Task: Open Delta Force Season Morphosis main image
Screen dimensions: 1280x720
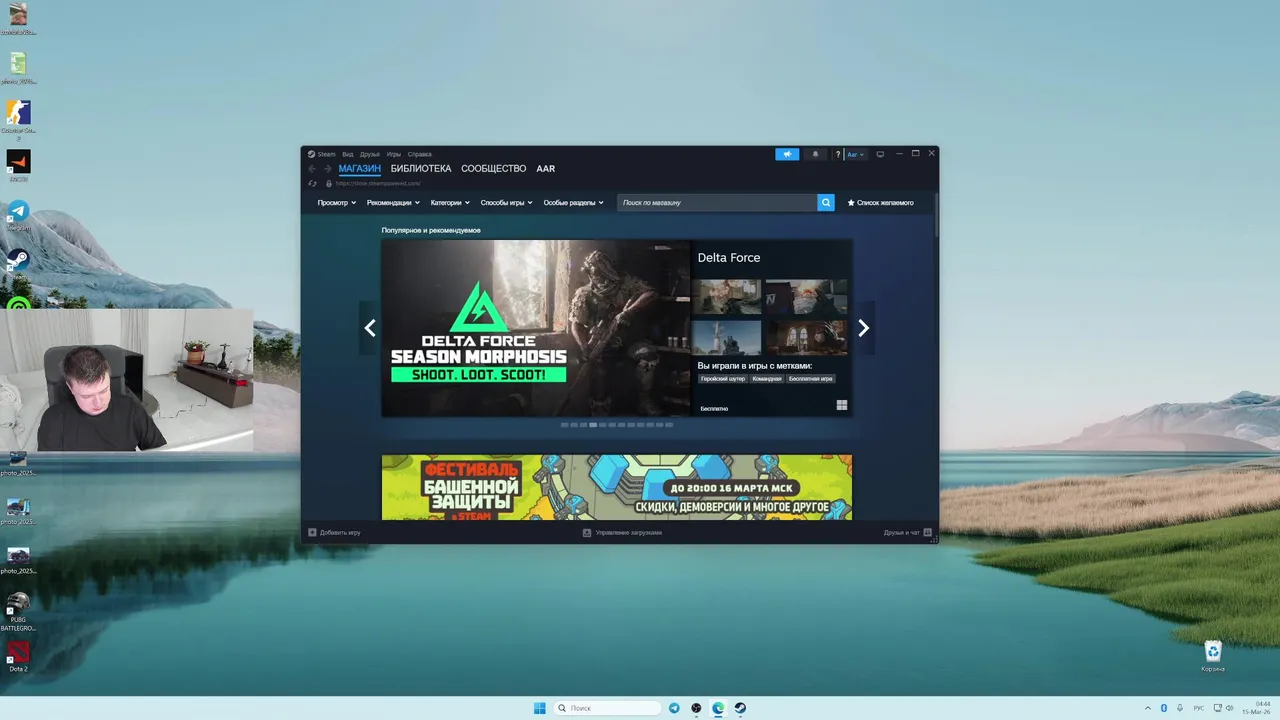Action: coord(536,328)
